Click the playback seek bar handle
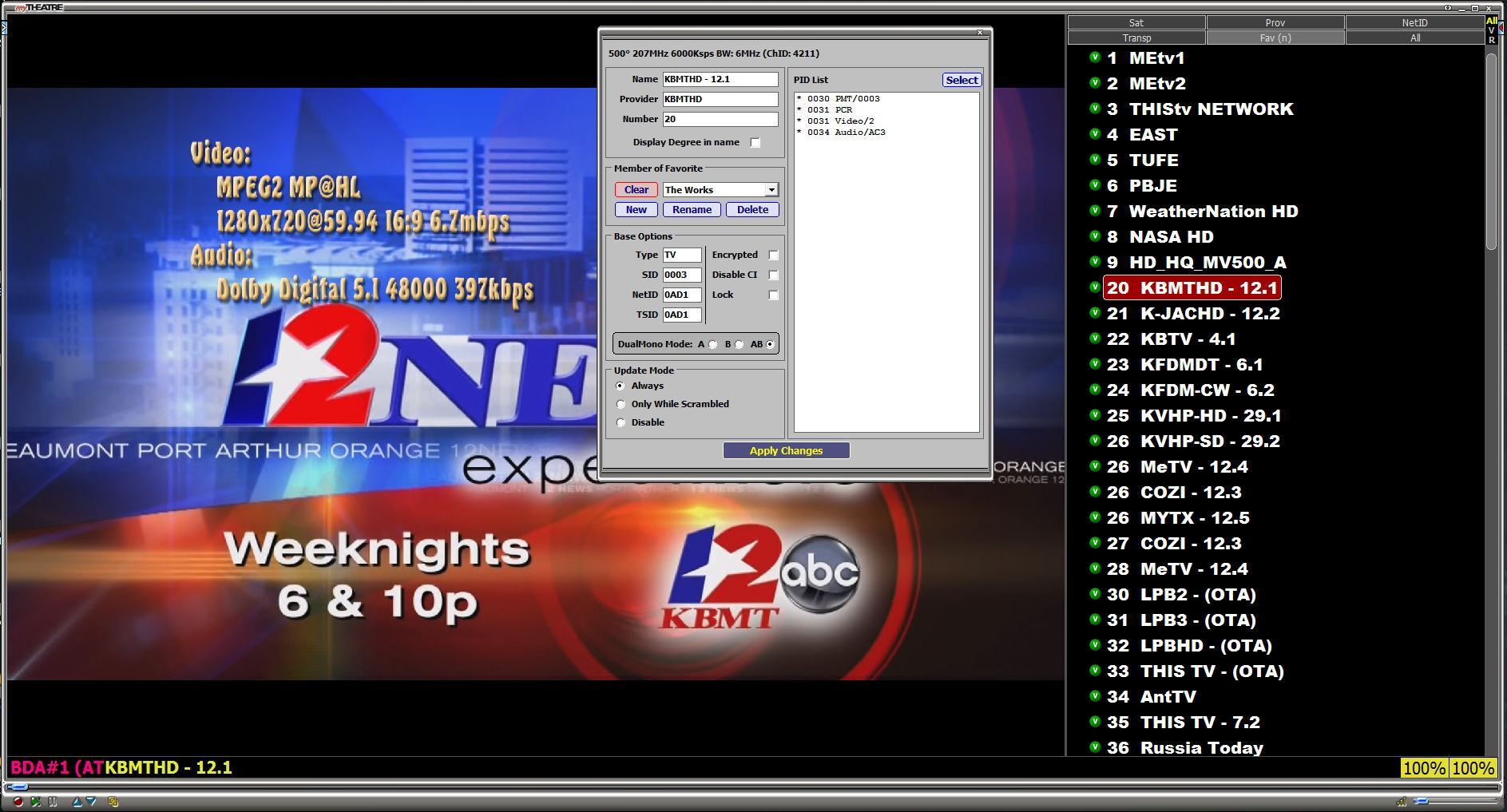Screen dimensions: 1507x812 pyautogui.click(x=19, y=787)
